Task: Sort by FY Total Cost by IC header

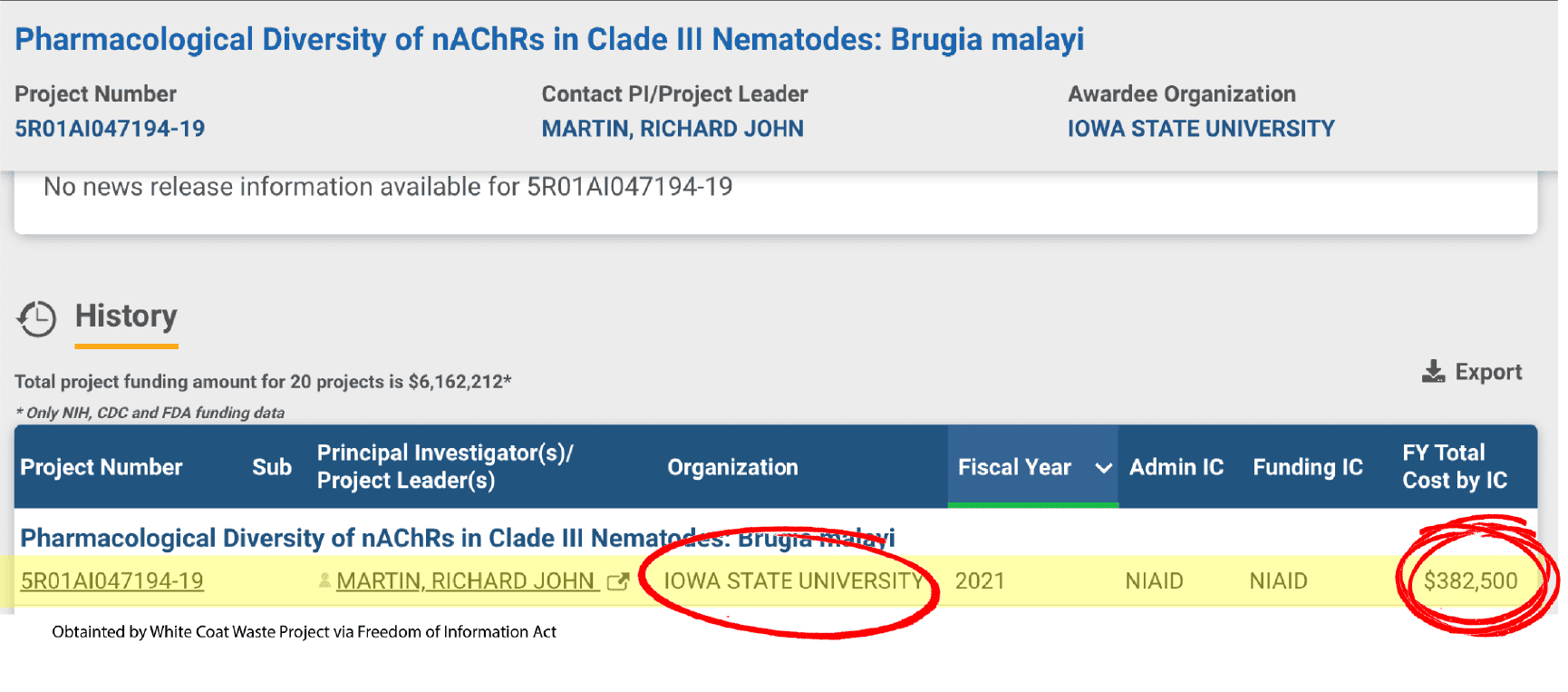Action: (x=1454, y=467)
